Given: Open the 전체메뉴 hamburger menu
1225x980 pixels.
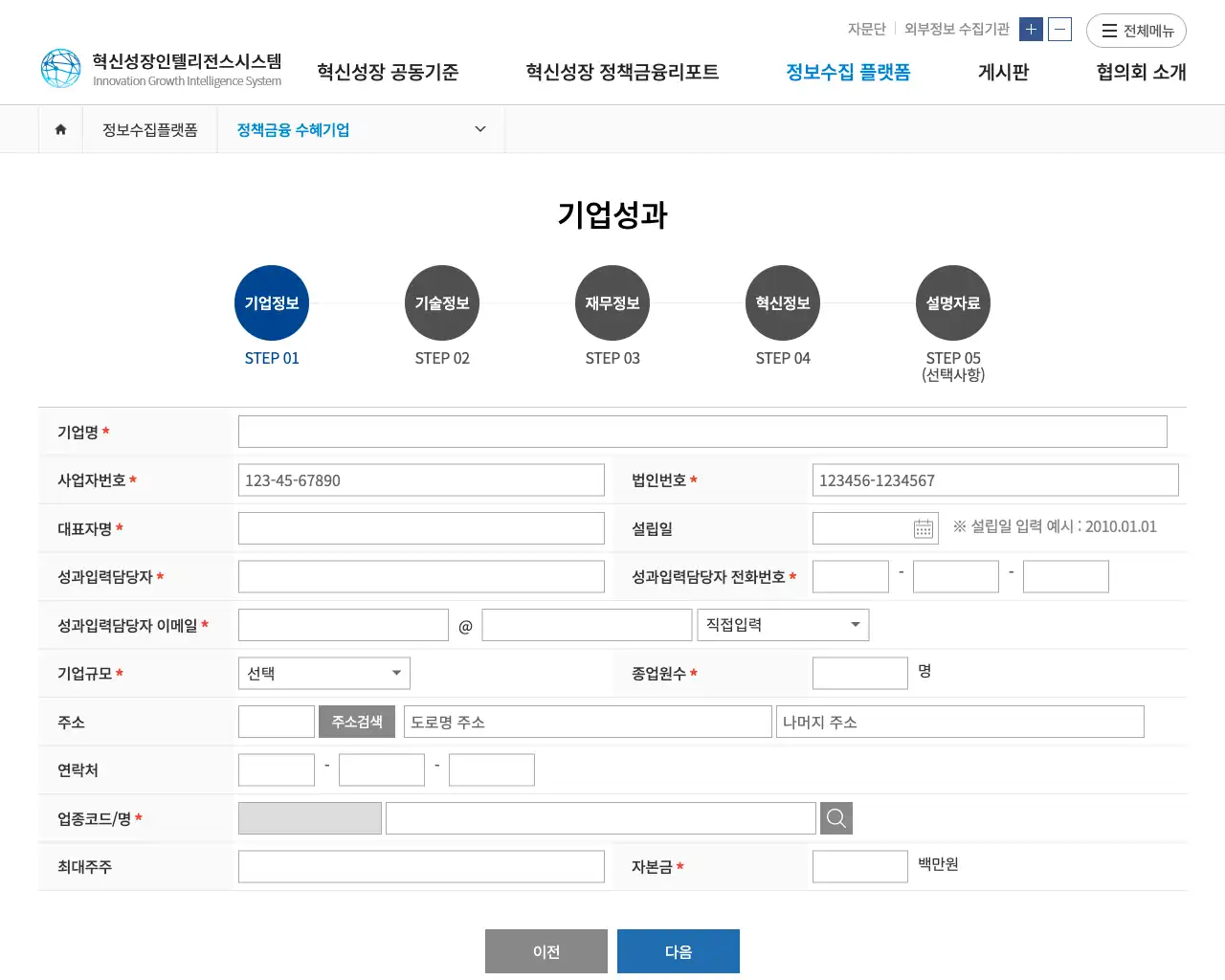Looking at the screenshot, I should (1136, 31).
